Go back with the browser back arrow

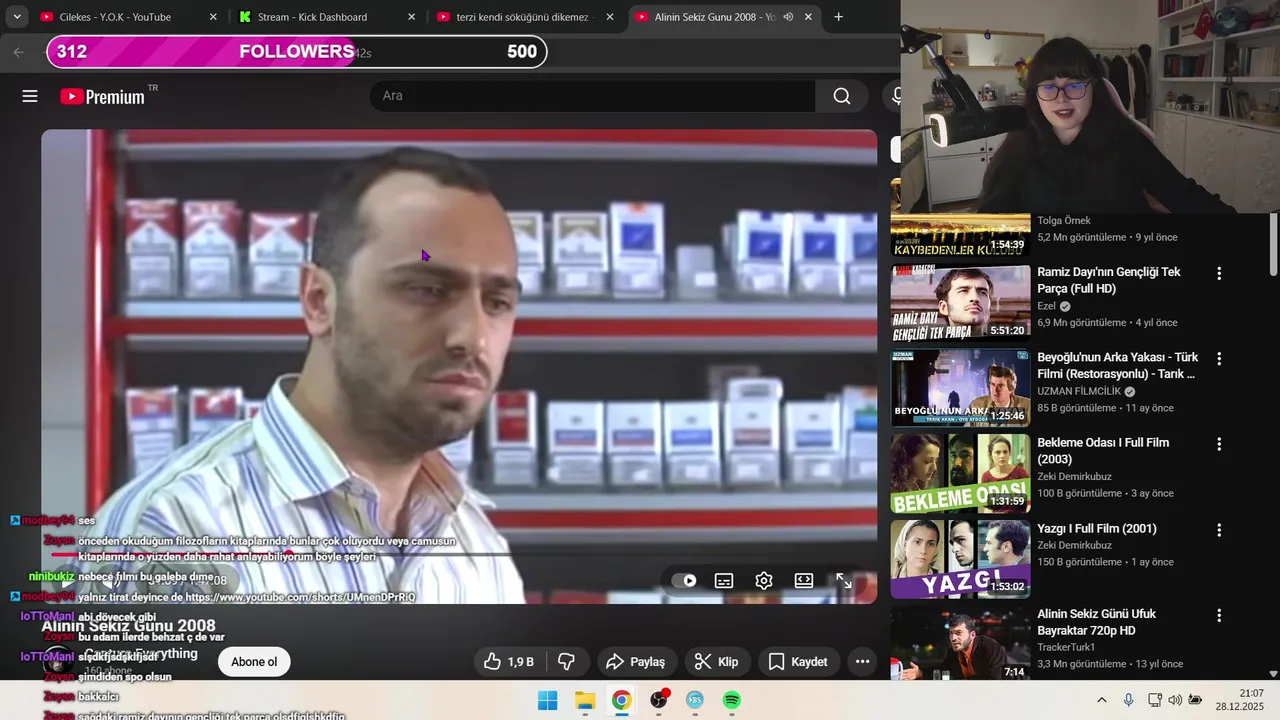pos(18,52)
